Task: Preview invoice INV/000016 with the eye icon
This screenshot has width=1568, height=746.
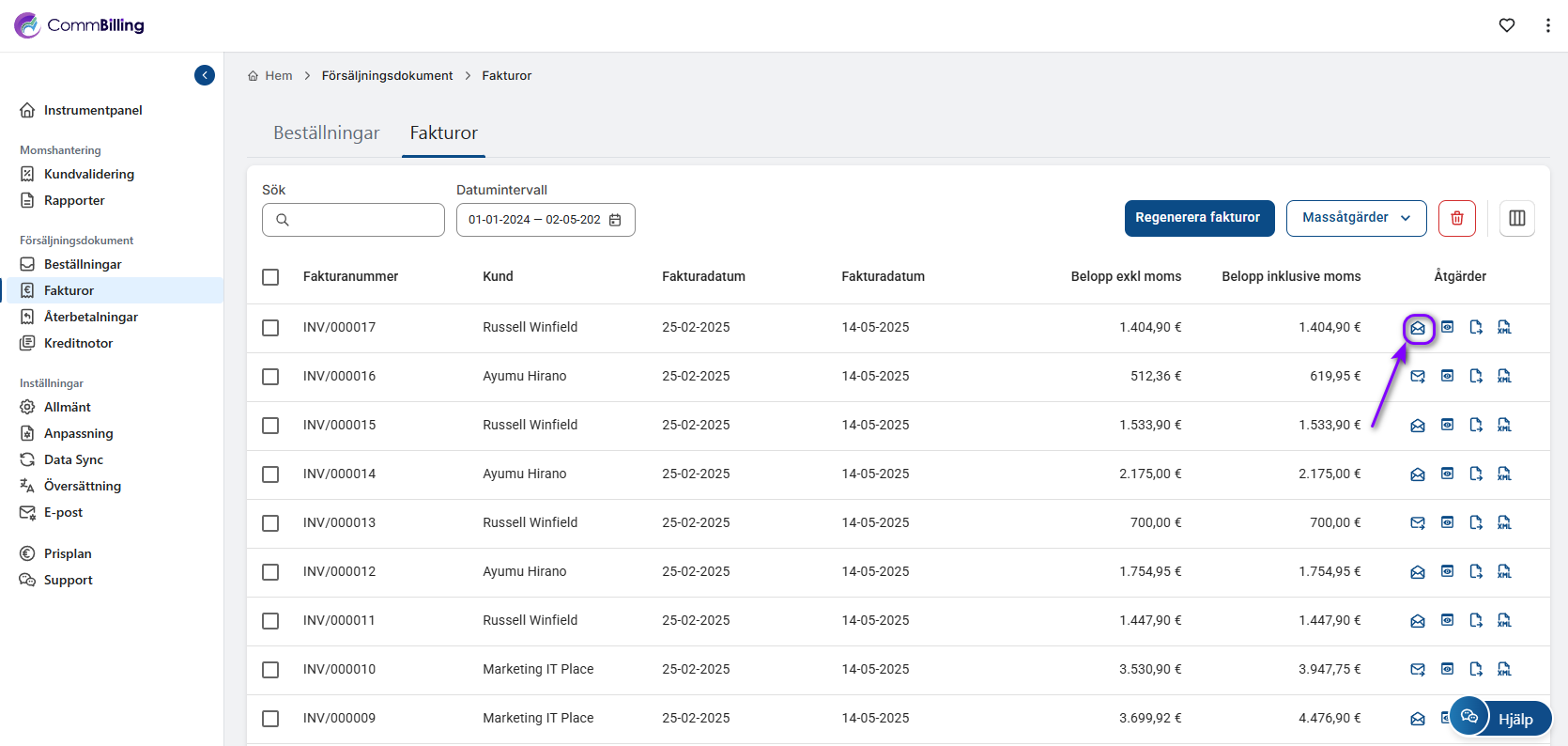Action: [x=1447, y=376]
